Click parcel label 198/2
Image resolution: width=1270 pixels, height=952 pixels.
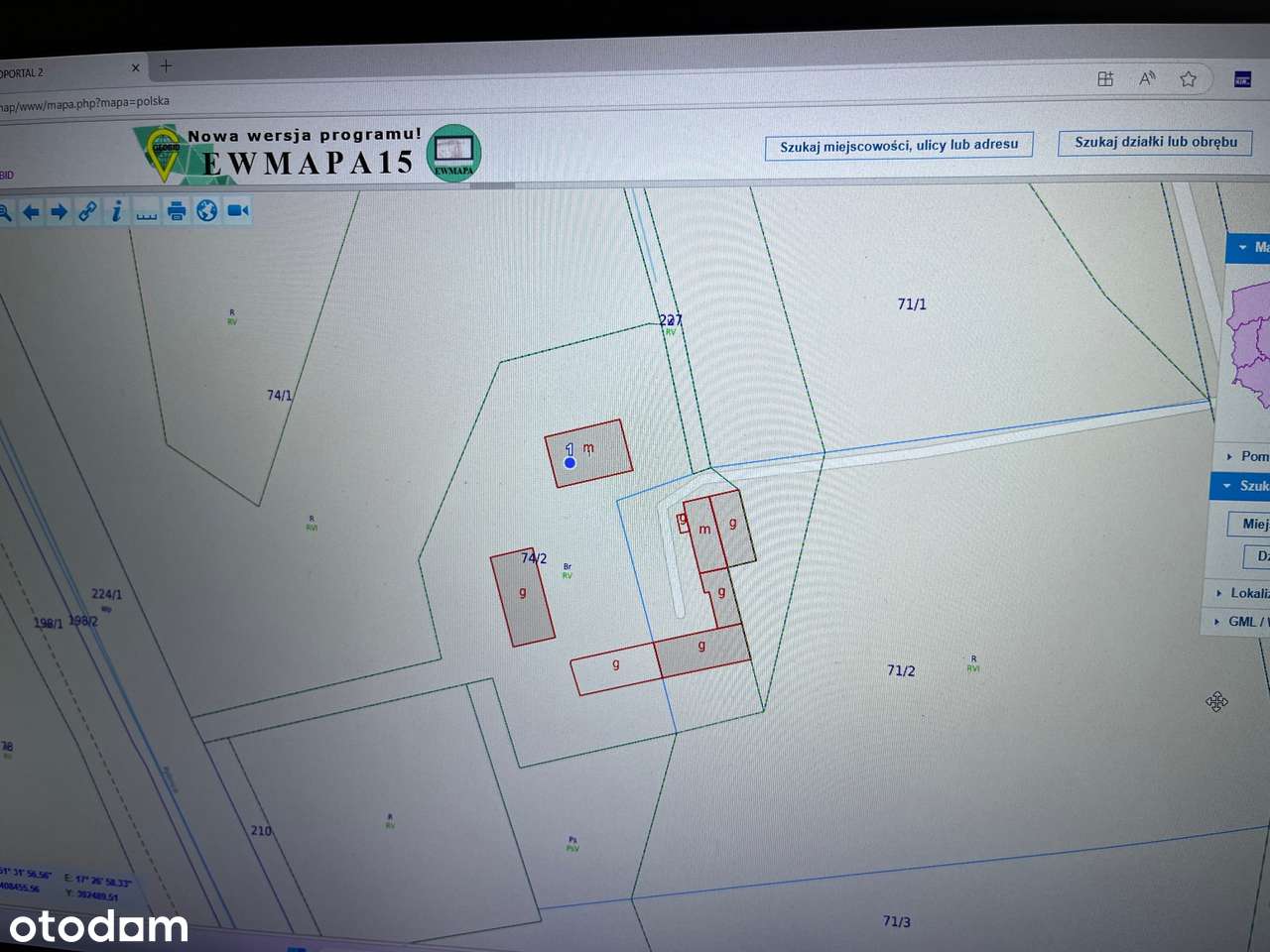[83, 621]
